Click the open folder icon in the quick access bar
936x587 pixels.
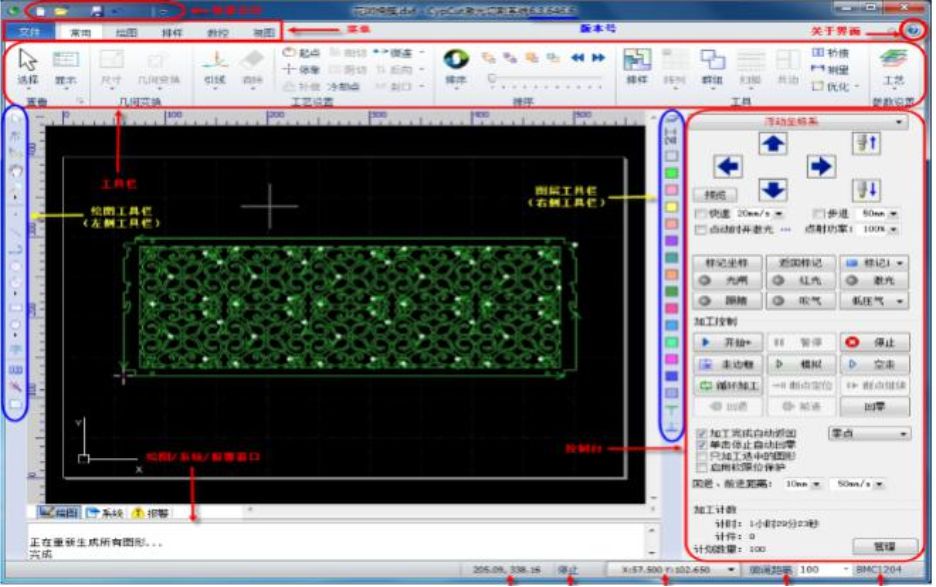[x=60, y=11]
